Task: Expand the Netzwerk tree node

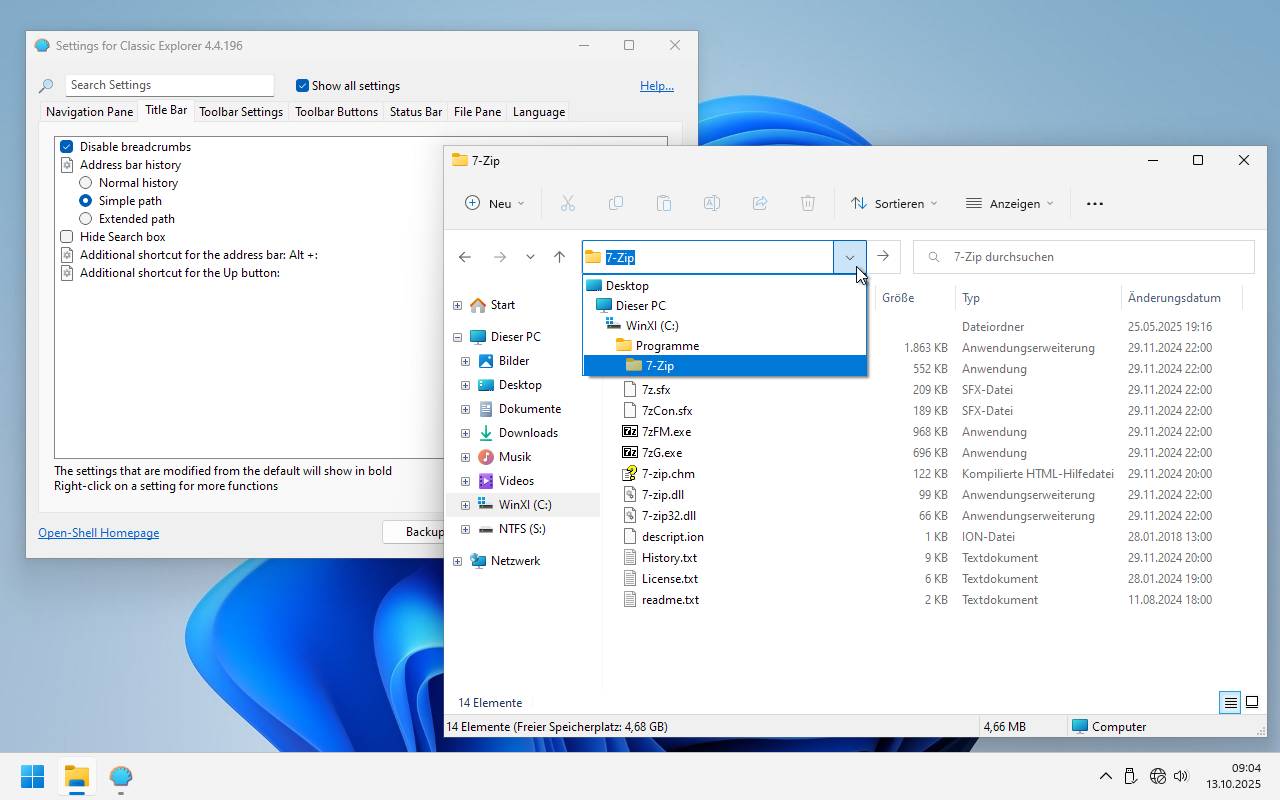Action: (458, 561)
